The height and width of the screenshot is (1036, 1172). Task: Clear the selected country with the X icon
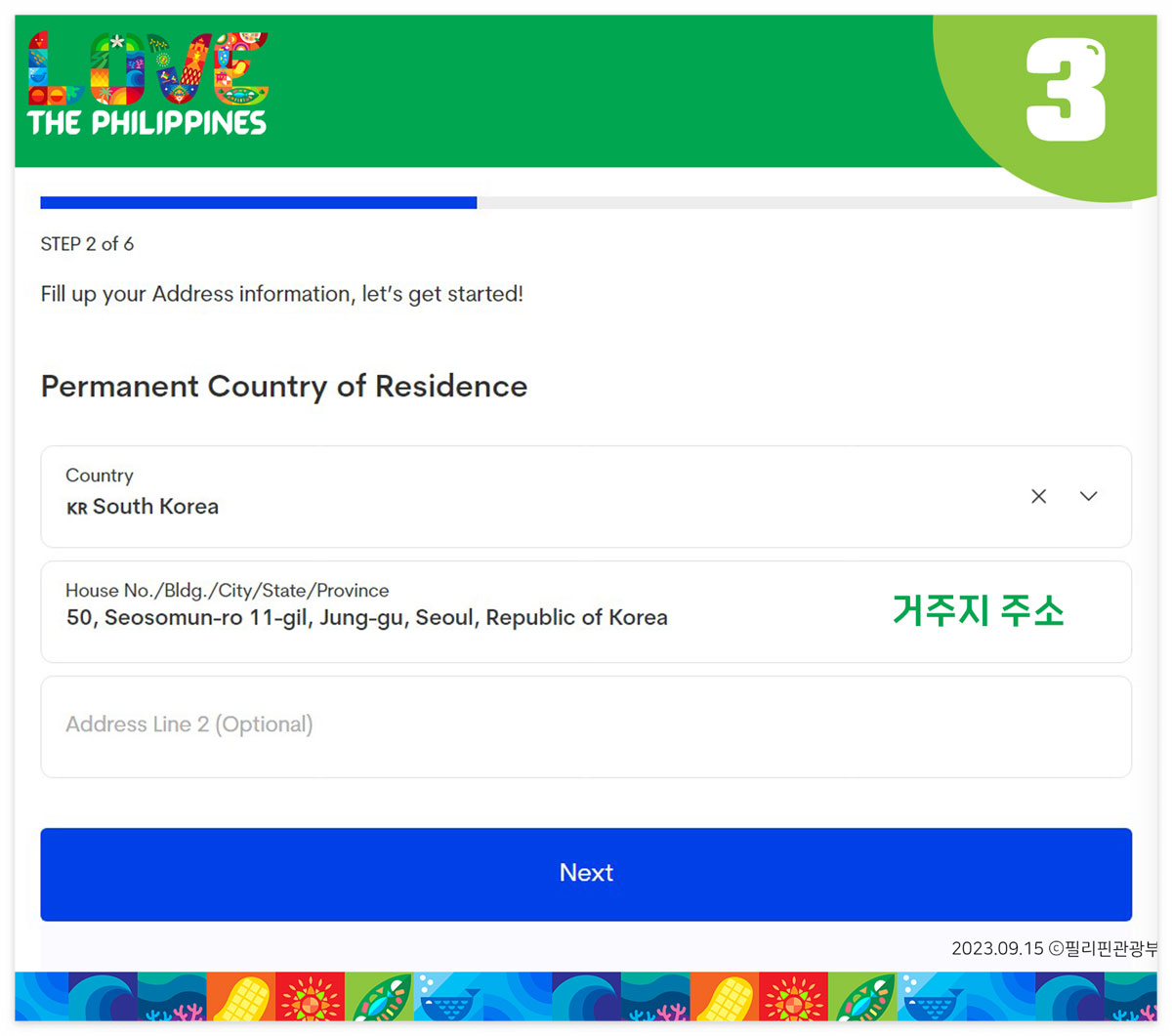point(1038,496)
